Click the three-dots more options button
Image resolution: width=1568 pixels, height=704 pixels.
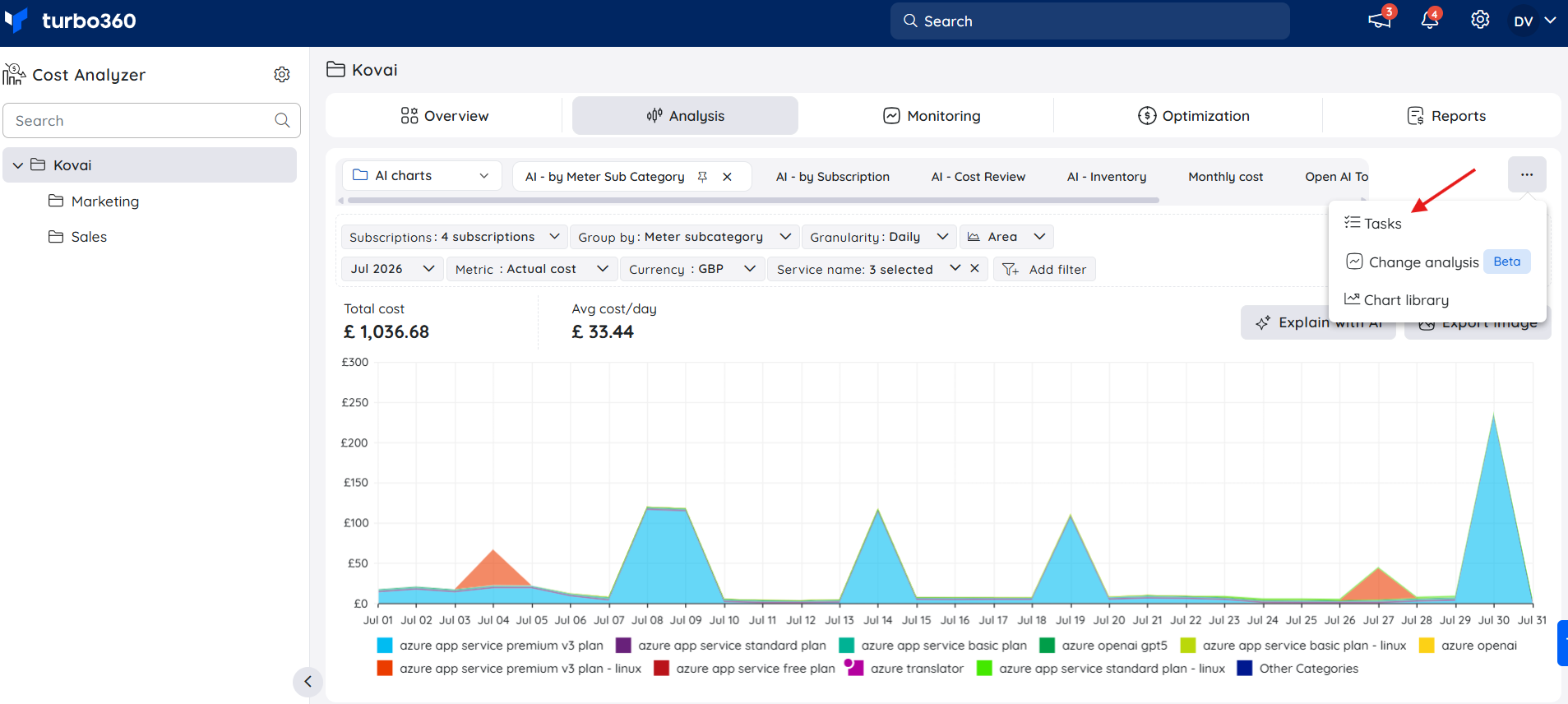tap(1527, 175)
